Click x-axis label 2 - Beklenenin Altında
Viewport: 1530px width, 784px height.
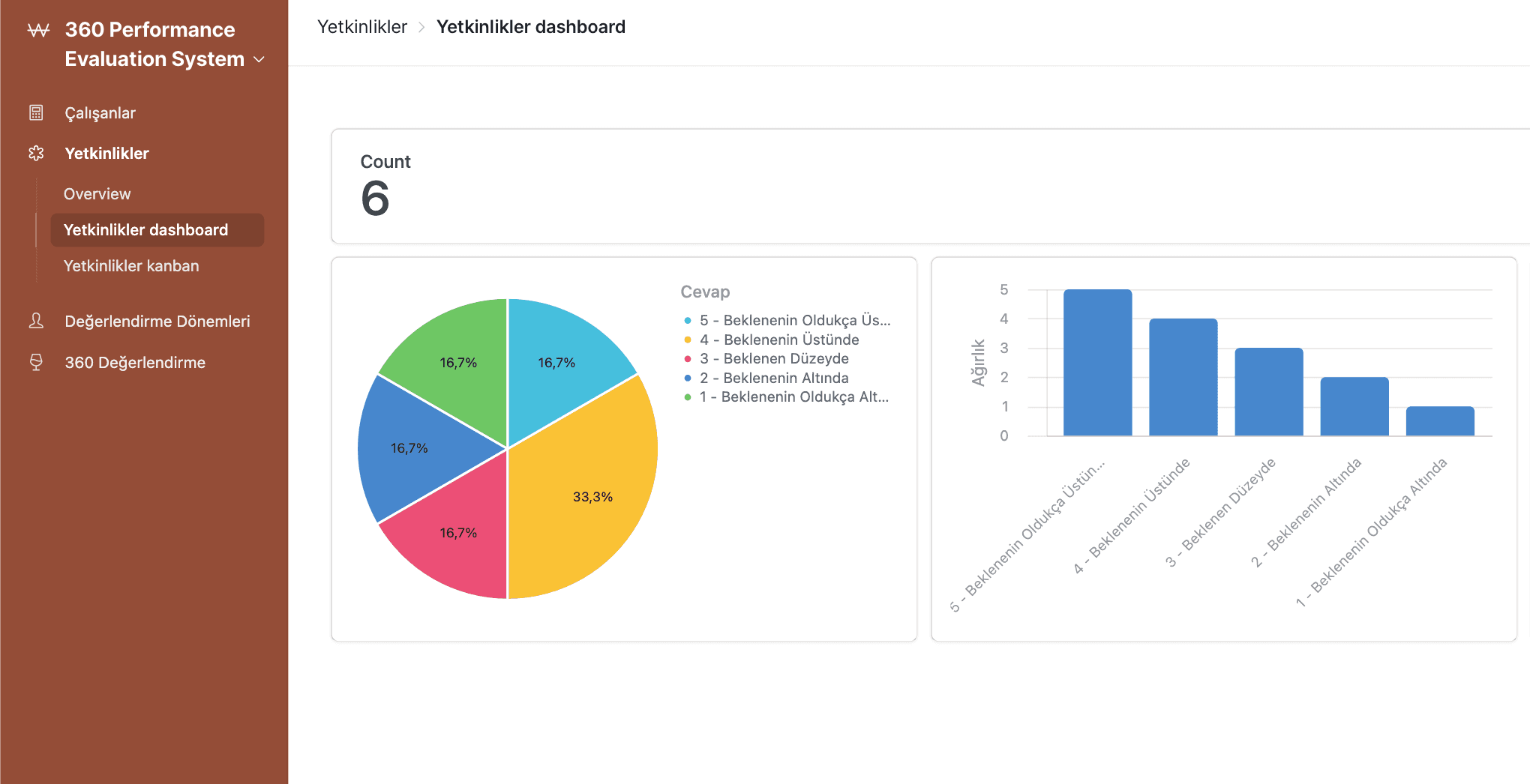pos(1306,513)
